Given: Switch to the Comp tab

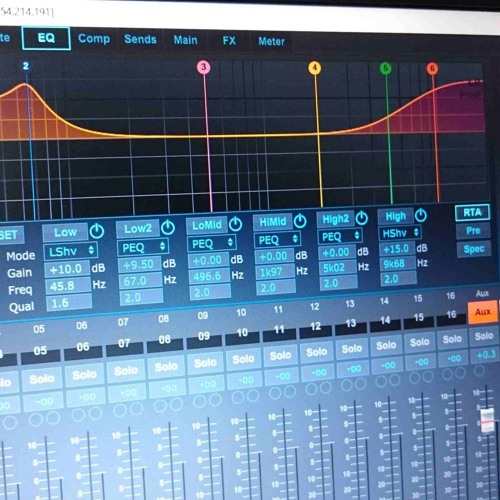Looking at the screenshot, I should pos(94,39).
